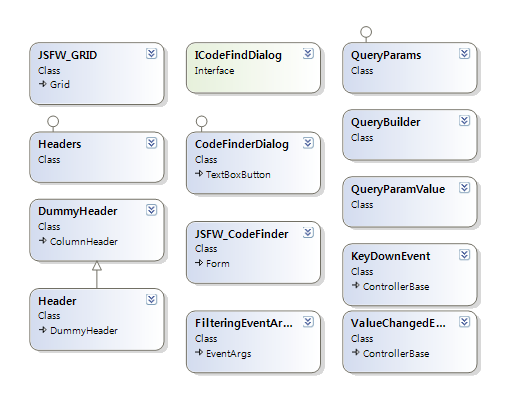Expand the FilteringEventAr... class chevron
522x412 pixels.
[308, 322]
